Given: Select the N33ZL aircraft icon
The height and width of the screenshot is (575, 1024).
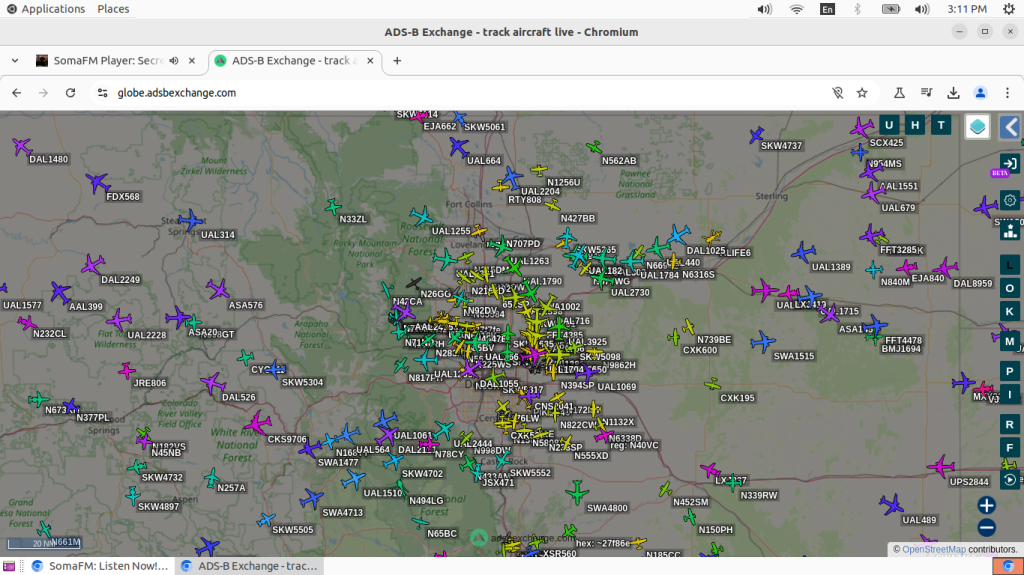Looking at the screenshot, I should pyautogui.click(x=333, y=207).
